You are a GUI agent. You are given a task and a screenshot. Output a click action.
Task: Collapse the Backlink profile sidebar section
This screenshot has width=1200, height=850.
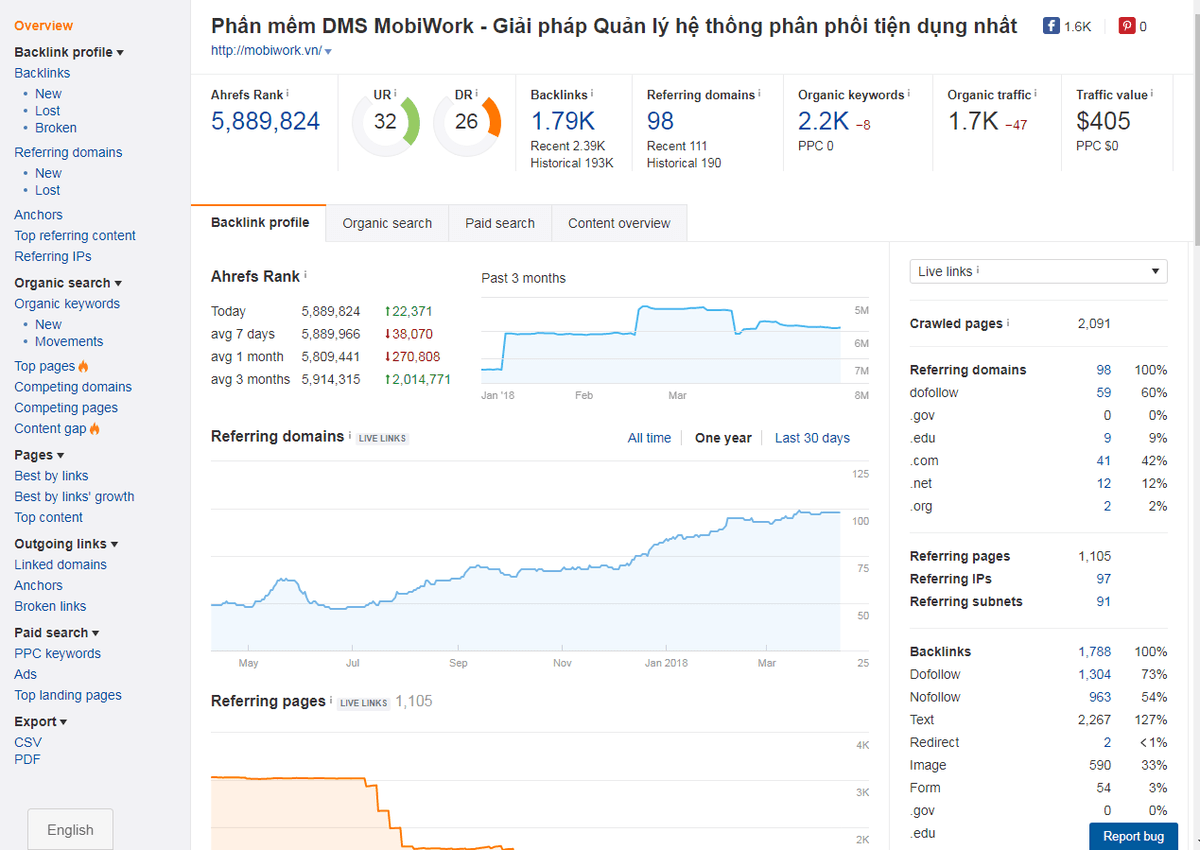click(69, 52)
